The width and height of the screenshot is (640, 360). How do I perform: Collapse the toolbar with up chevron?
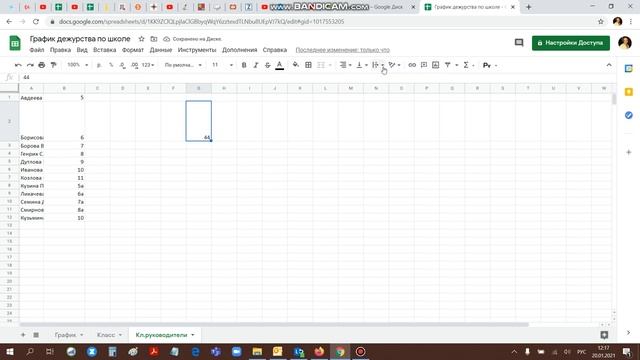(609, 65)
